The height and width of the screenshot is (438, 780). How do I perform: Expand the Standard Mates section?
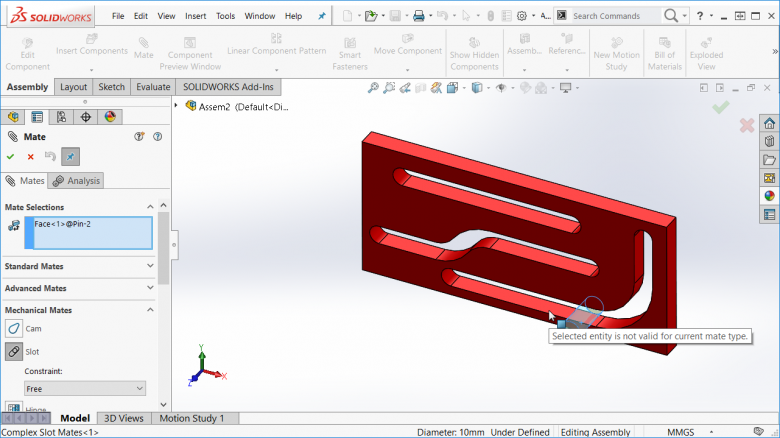[x=150, y=266]
